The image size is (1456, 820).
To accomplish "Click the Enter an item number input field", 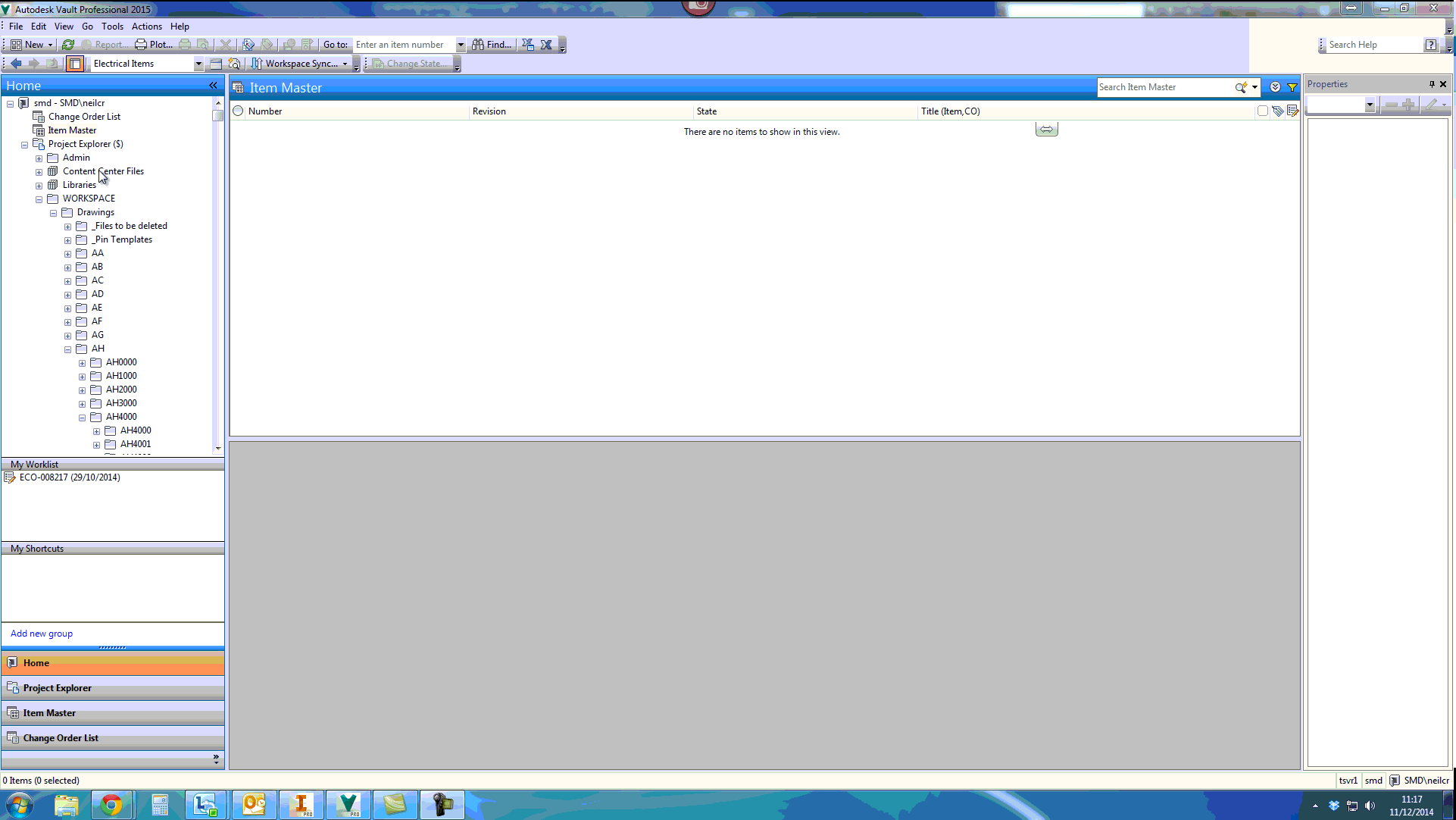I will coord(405,44).
